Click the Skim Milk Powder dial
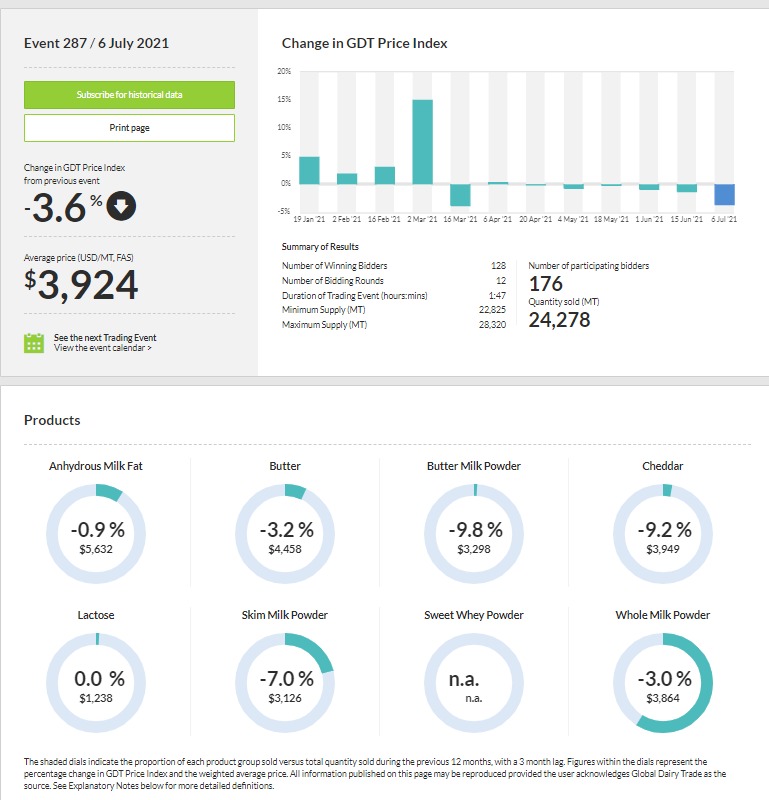This screenshot has width=769, height=800. (285, 684)
